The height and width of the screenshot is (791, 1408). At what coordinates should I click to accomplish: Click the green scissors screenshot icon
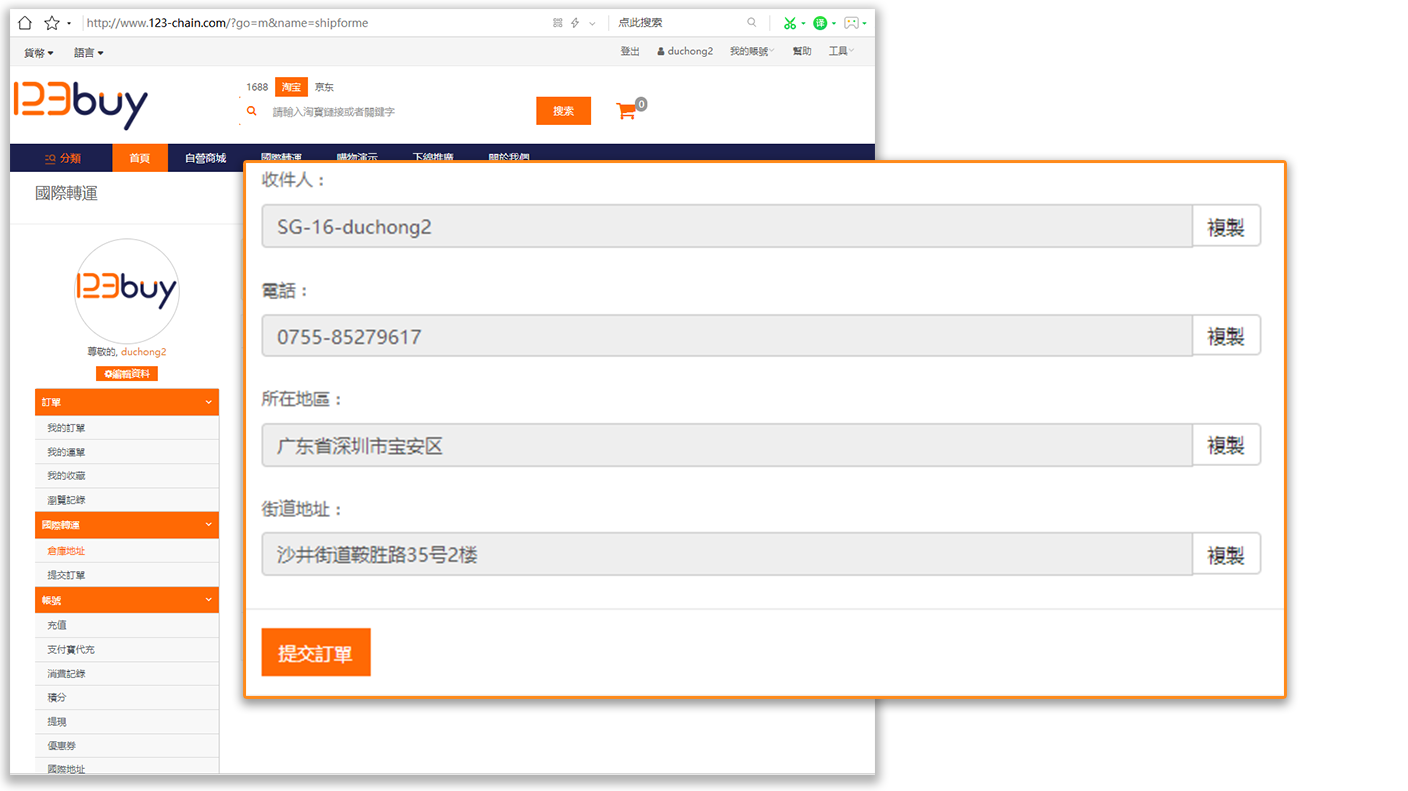coord(790,23)
